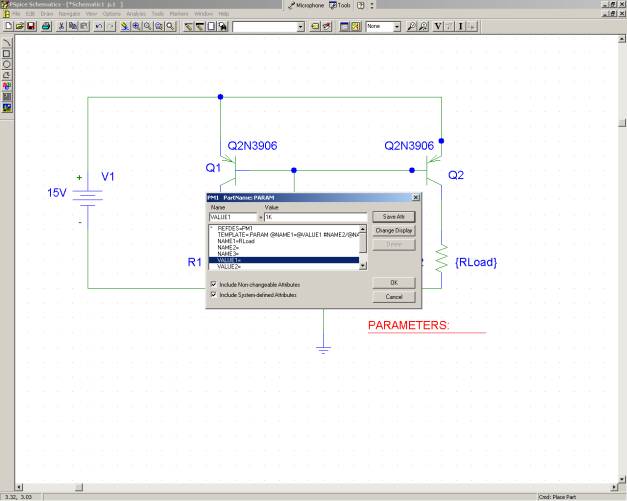Toggle Include Non-changeable Attributes checkbox
627x501 pixels.
(x=213, y=285)
